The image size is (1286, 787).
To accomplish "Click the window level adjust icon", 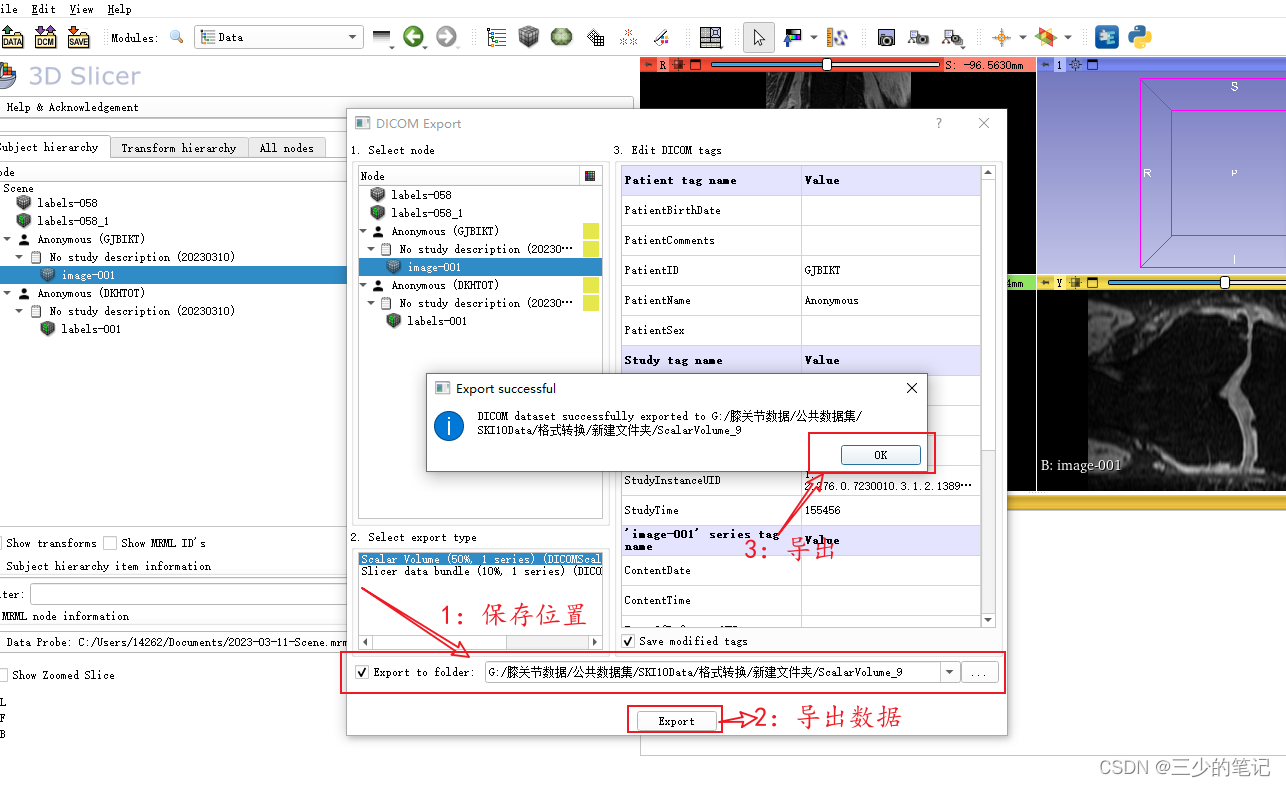I will (838, 37).
